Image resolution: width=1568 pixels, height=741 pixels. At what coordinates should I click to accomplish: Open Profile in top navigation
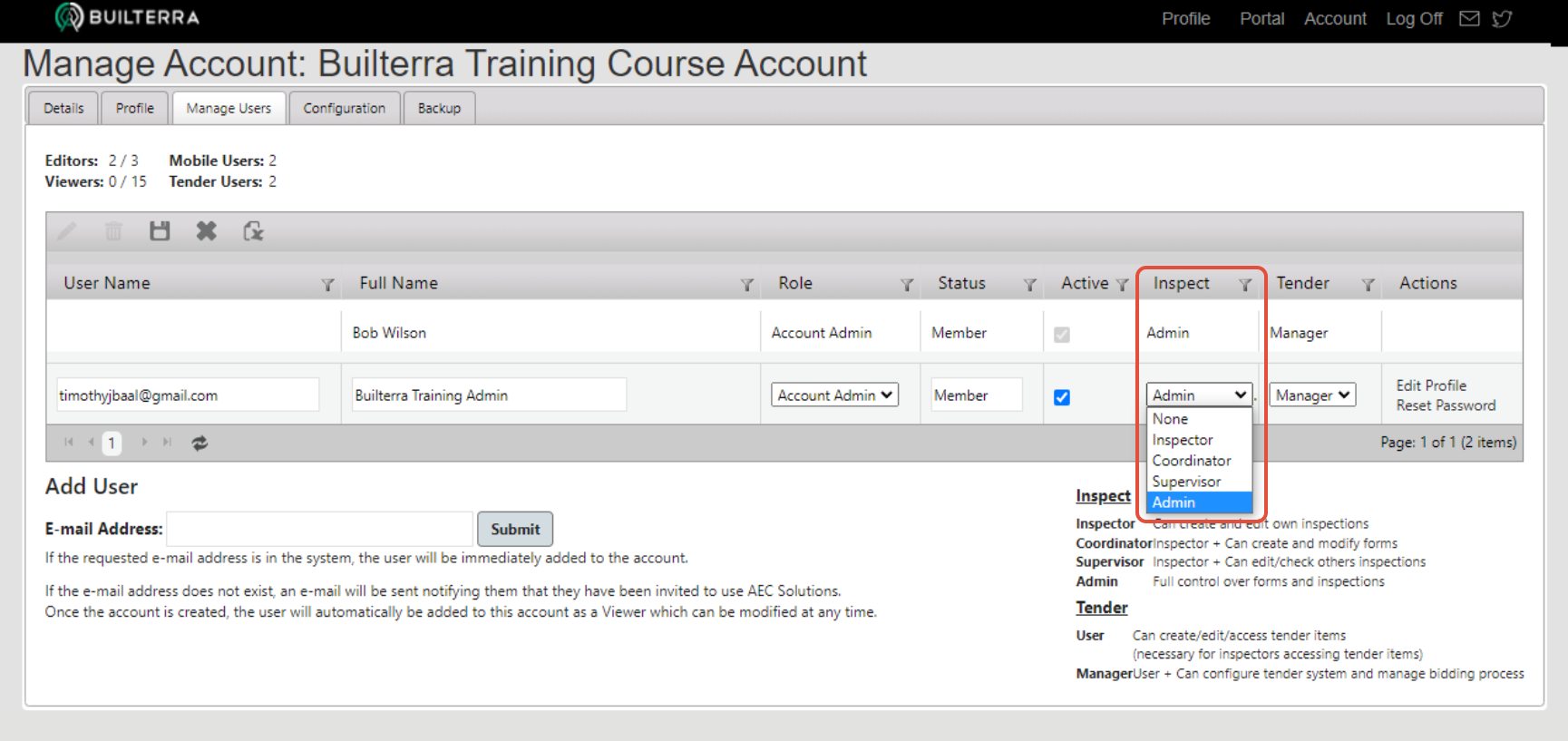(1185, 19)
